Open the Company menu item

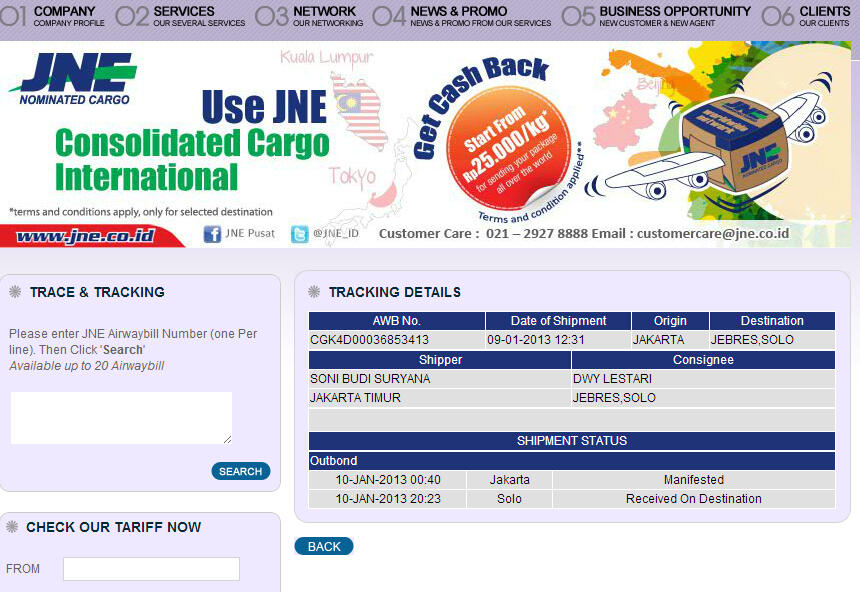click(53, 16)
